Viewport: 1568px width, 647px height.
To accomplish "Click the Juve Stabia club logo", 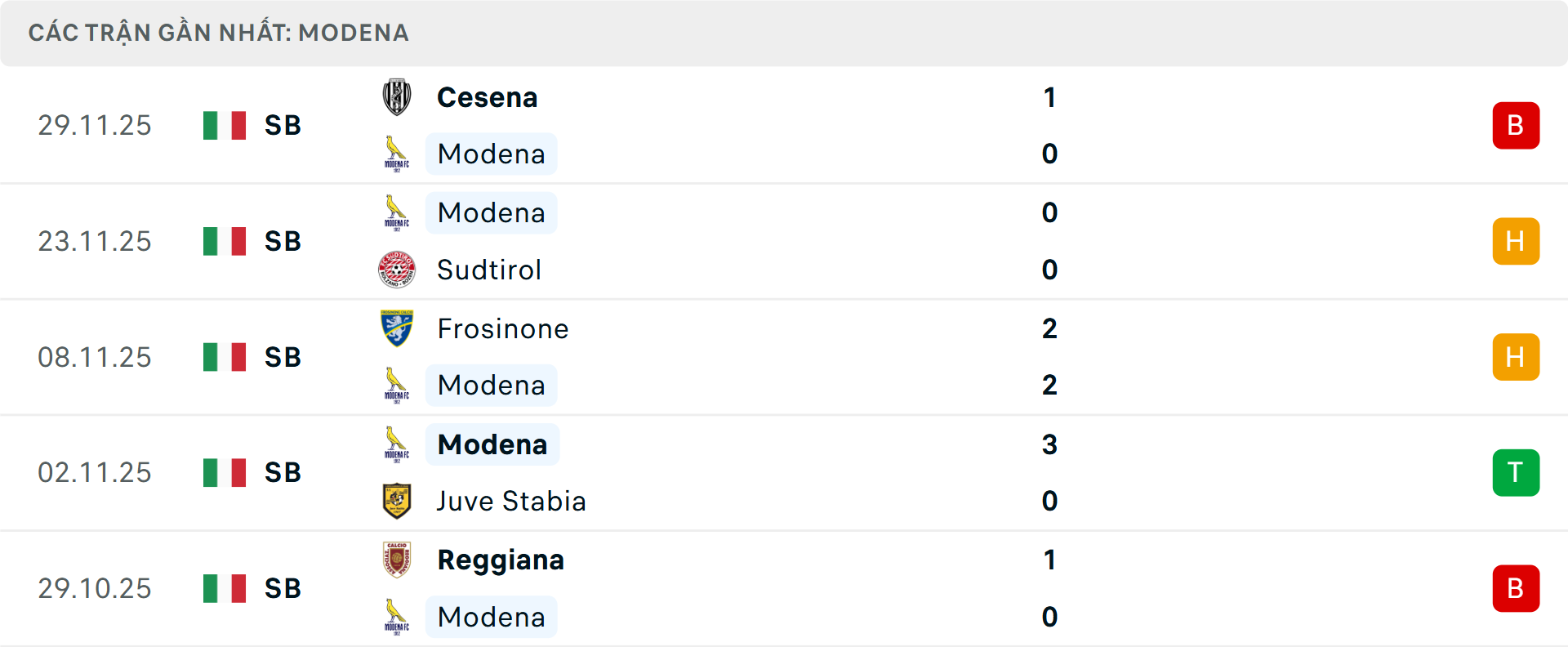I will tap(397, 501).
